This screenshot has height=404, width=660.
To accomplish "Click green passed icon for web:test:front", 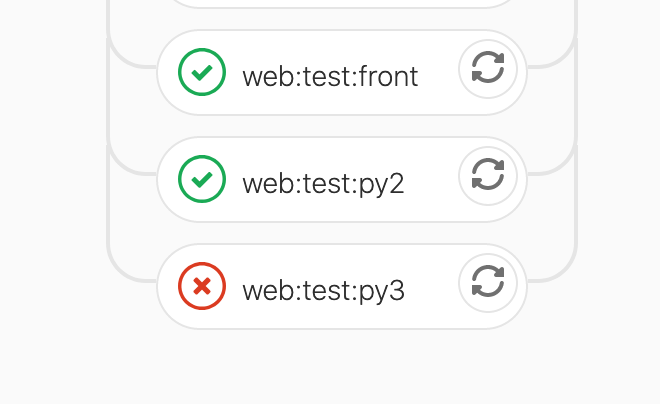I will [202, 72].
